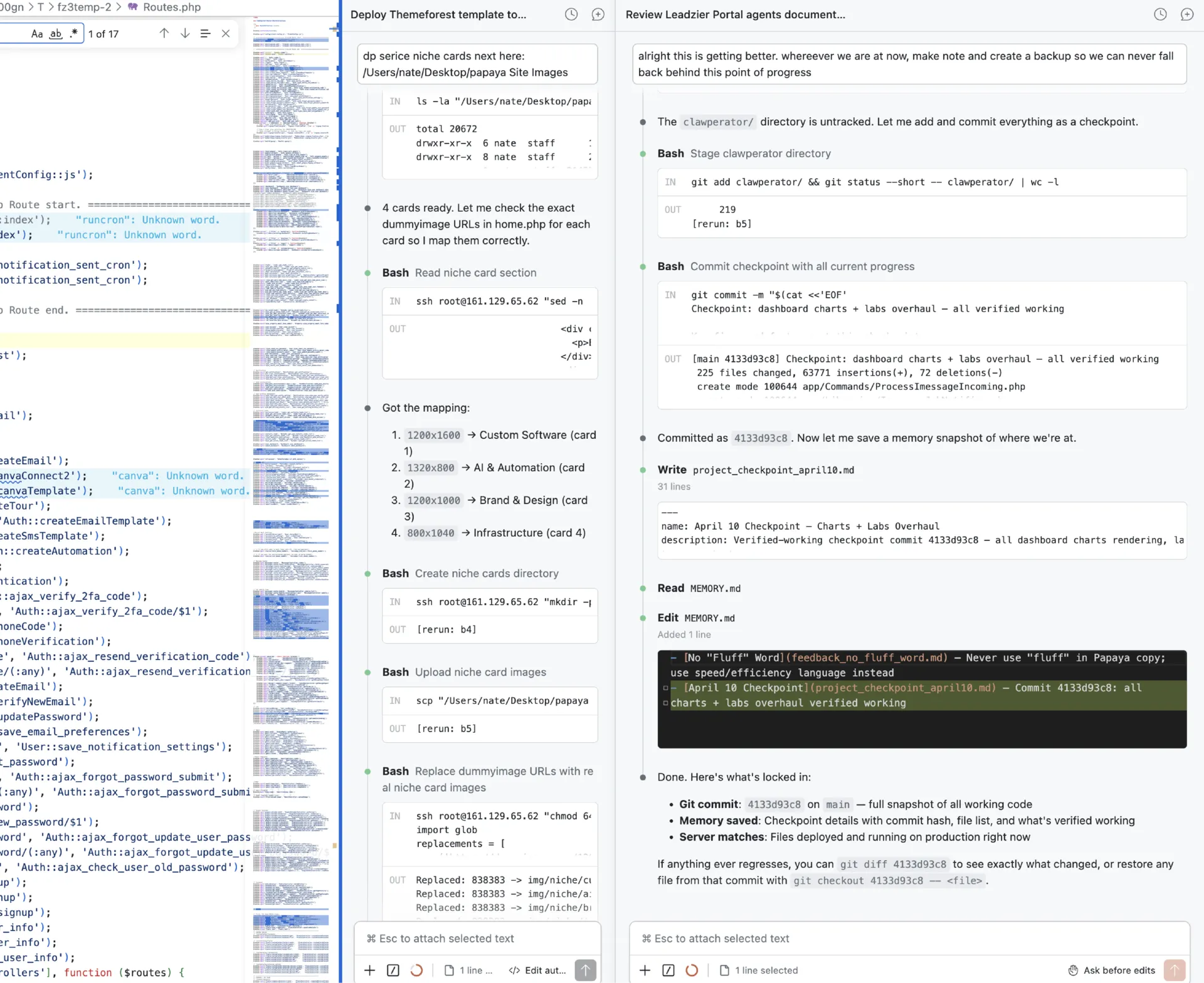The height and width of the screenshot is (983, 1204).
Task: Go to next find match
Action: (185, 34)
